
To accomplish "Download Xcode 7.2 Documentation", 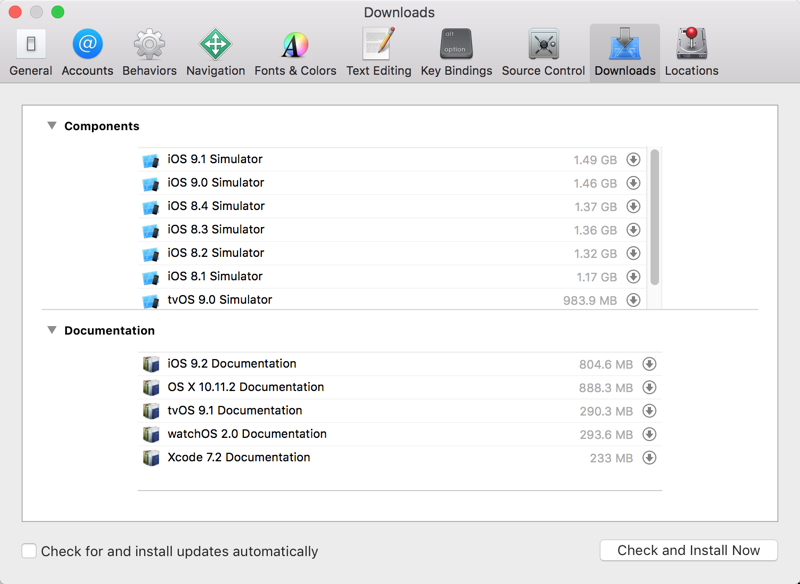I will [x=649, y=458].
